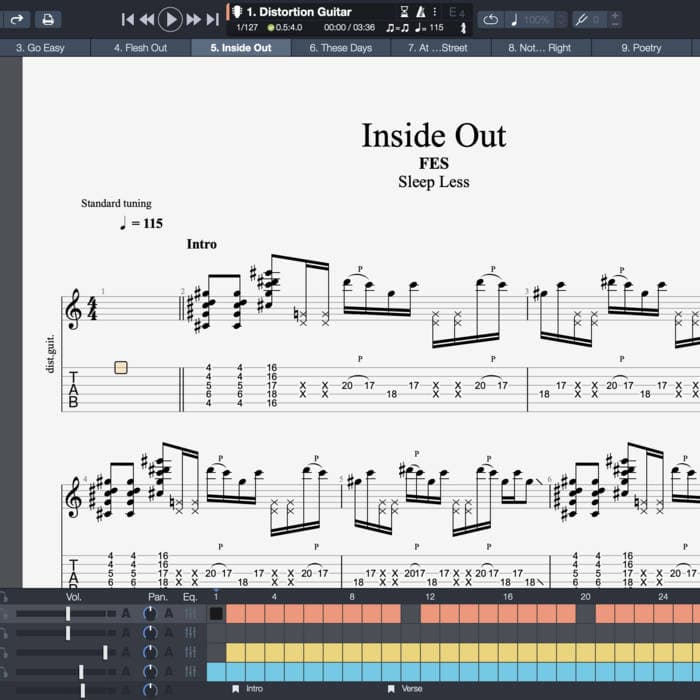Start playback with the play button

[x=170, y=19]
